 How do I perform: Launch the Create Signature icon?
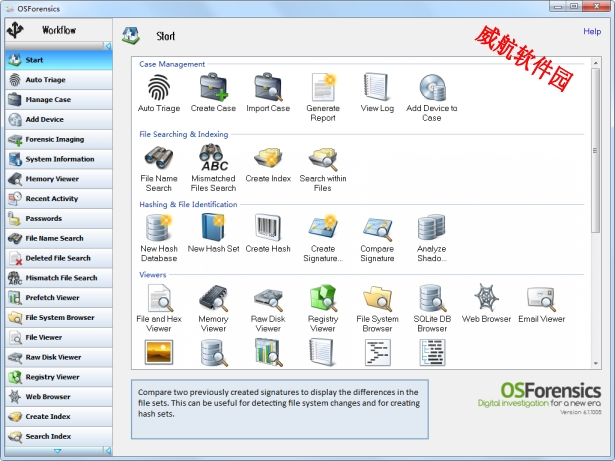click(323, 228)
